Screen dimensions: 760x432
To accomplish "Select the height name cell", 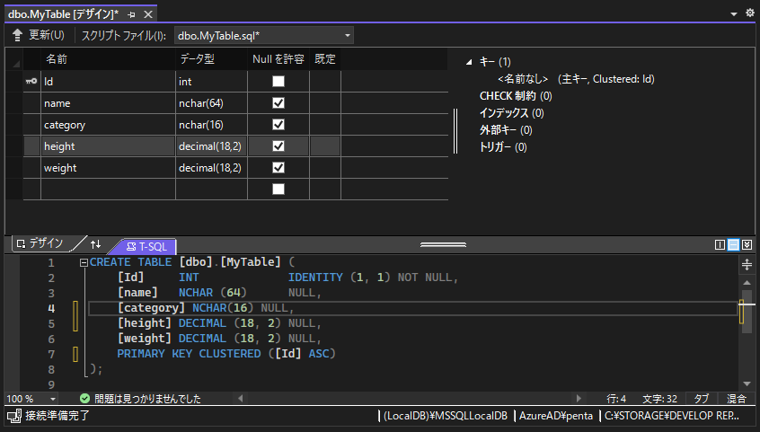I will click(x=108, y=146).
